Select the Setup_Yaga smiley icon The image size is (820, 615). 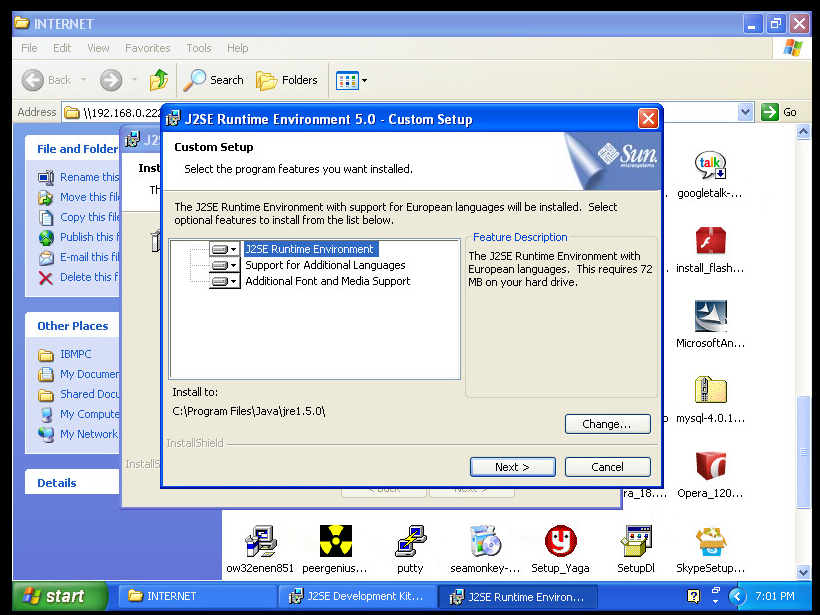coord(560,541)
